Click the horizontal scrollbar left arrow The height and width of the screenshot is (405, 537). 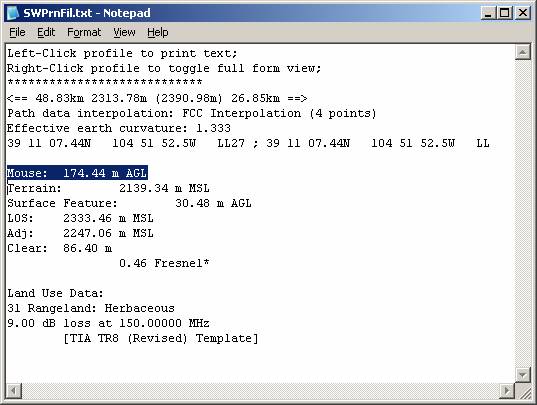click(x=14, y=390)
